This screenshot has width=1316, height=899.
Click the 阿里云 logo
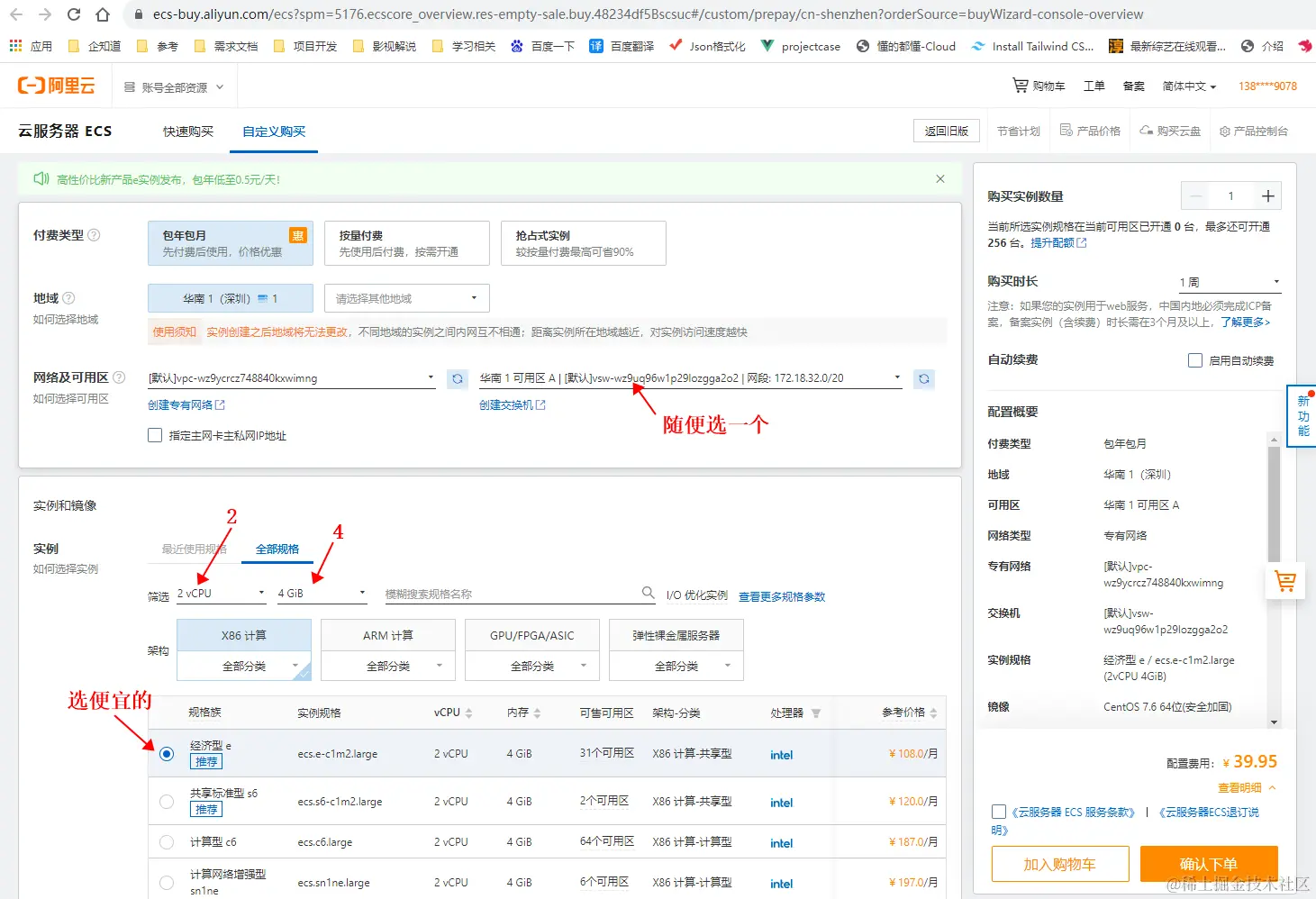(x=56, y=86)
